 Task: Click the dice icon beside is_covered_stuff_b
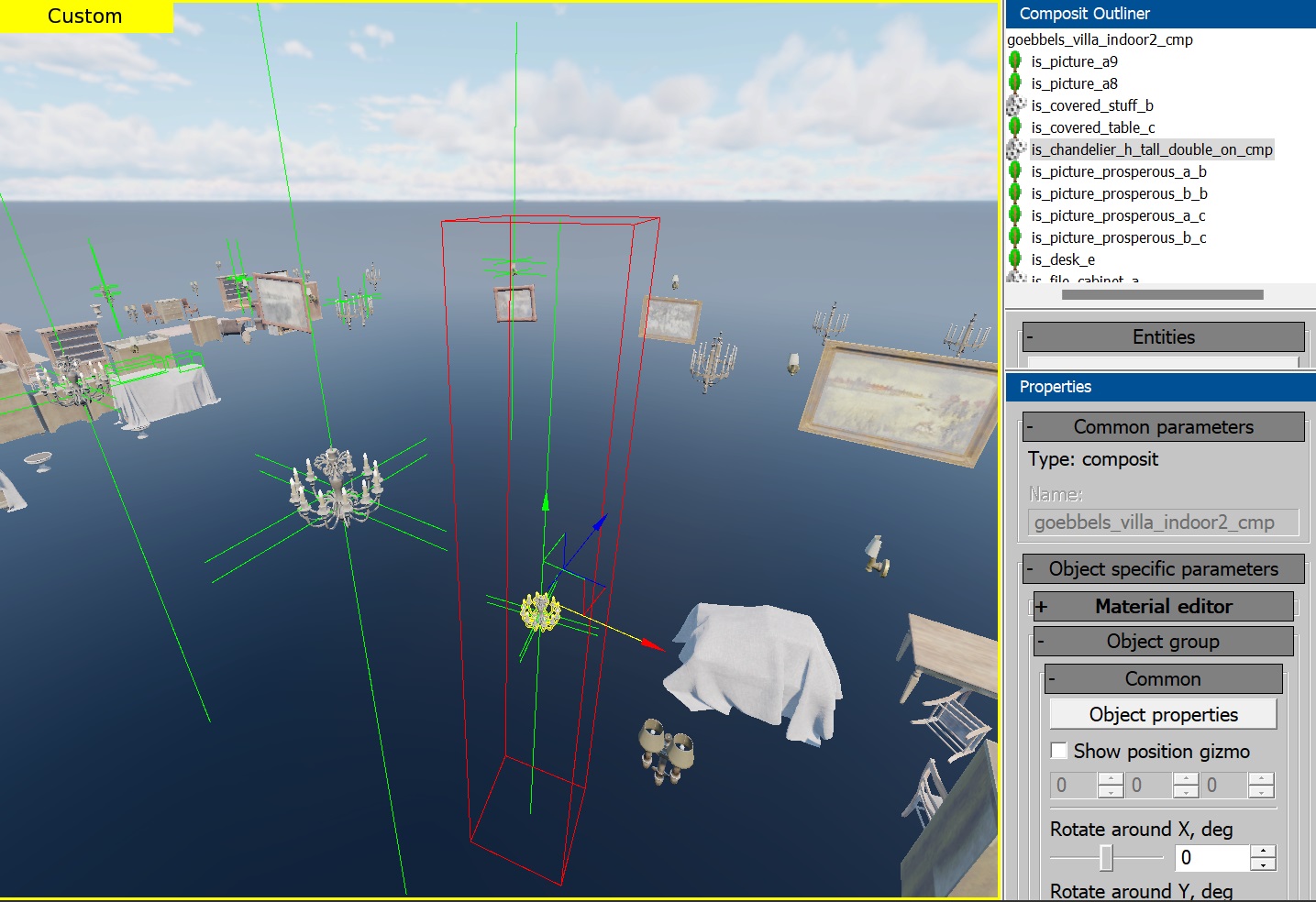pyautogui.click(x=1015, y=105)
